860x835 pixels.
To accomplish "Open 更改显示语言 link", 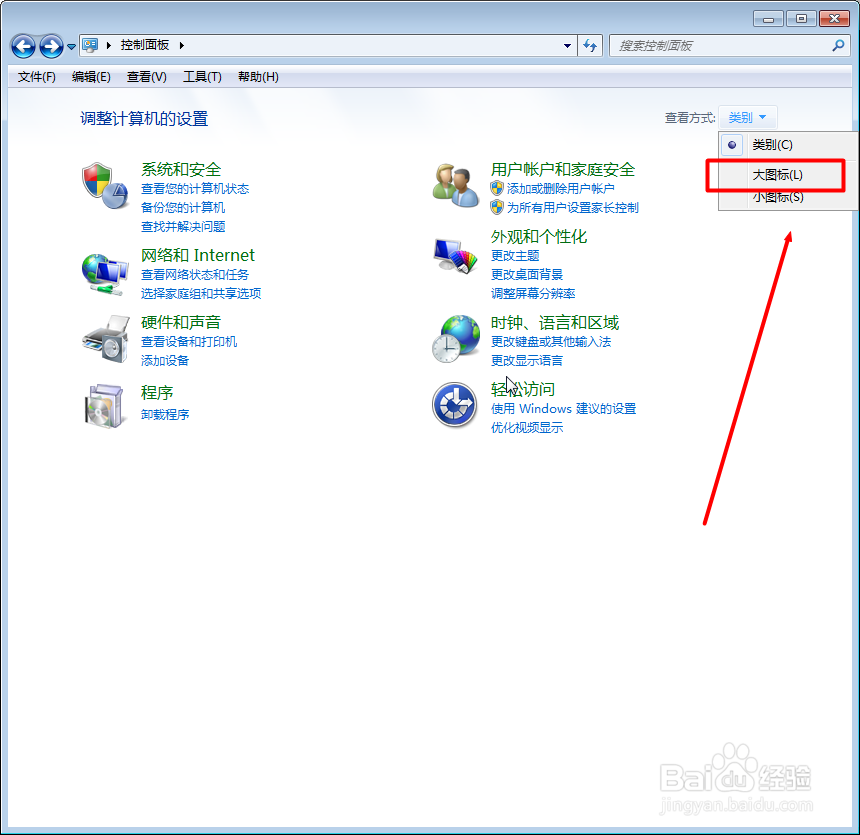I will click(x=527, y=360).
